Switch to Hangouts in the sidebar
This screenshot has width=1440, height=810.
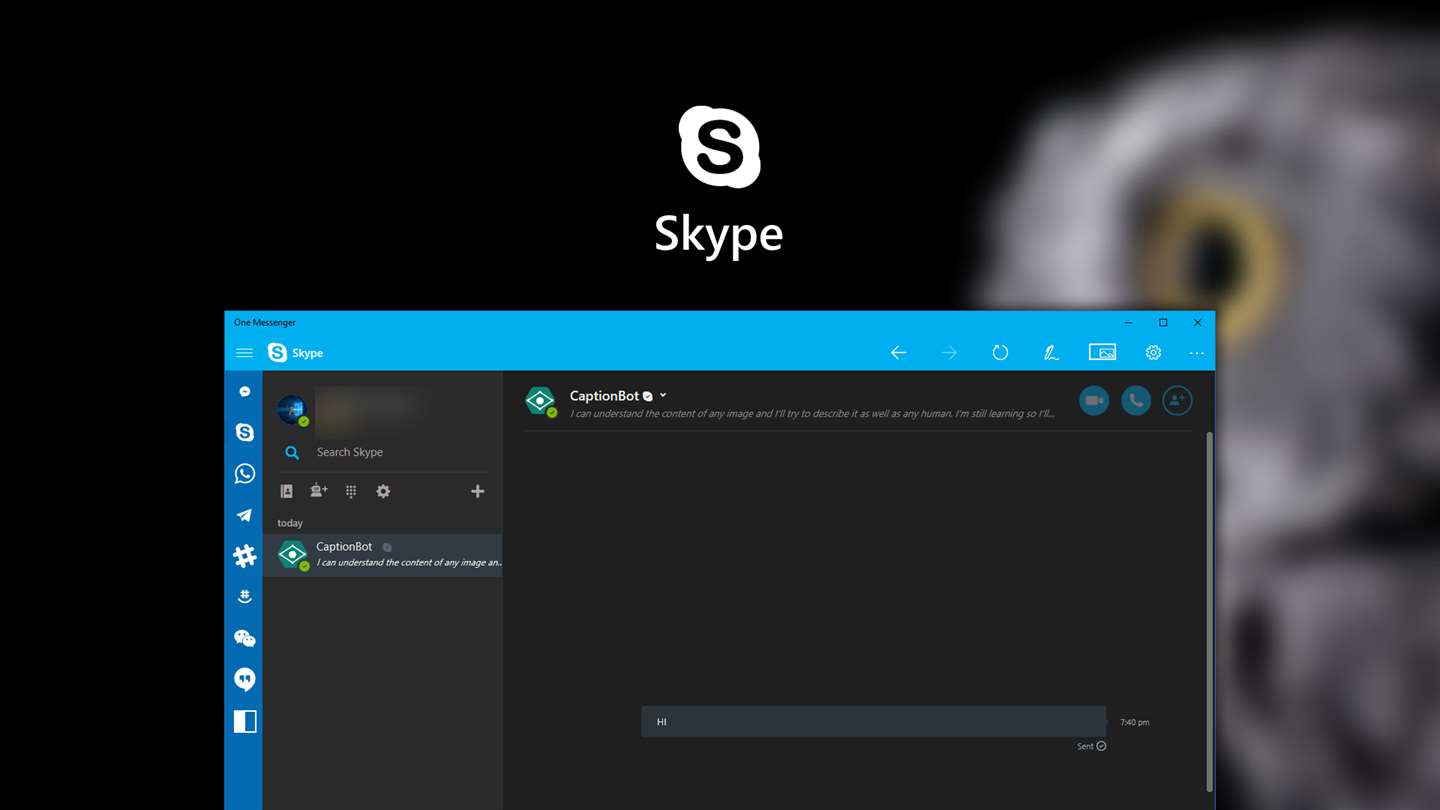click(244, 680)
